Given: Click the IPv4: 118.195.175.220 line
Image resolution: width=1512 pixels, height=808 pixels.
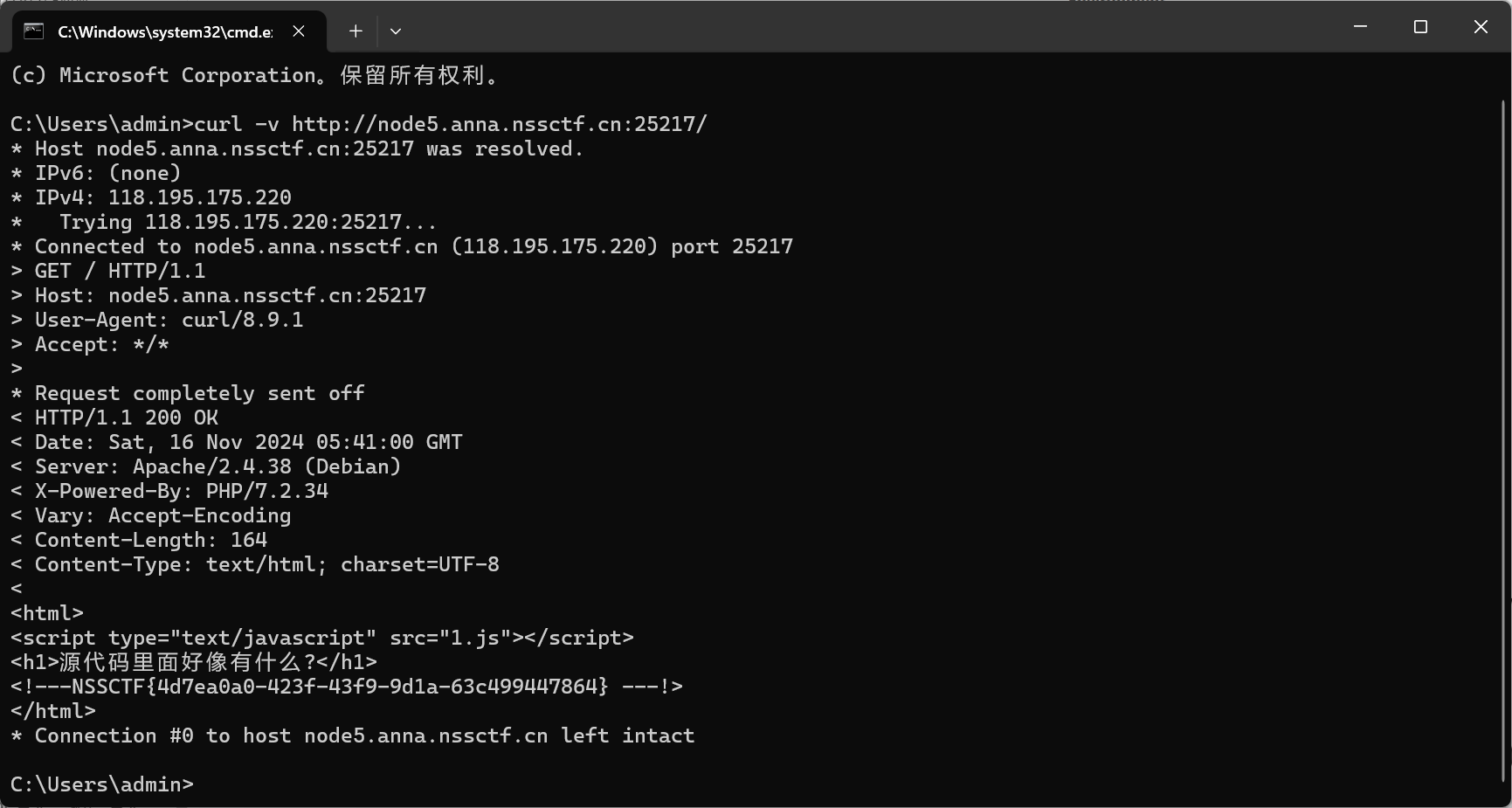Looking at the screenshot, I should click(151, 197).
